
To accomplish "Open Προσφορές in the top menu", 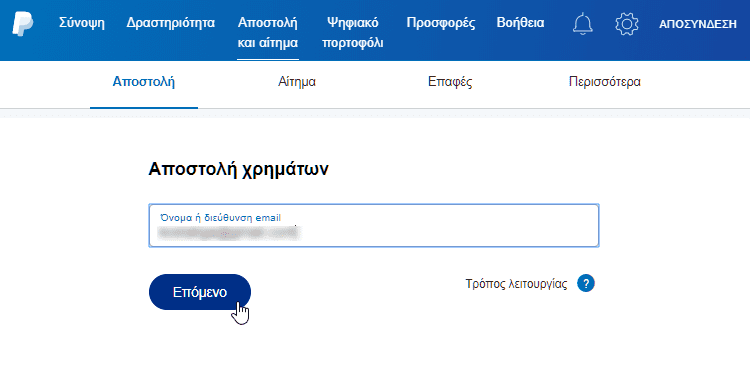I will coord(441,23).
